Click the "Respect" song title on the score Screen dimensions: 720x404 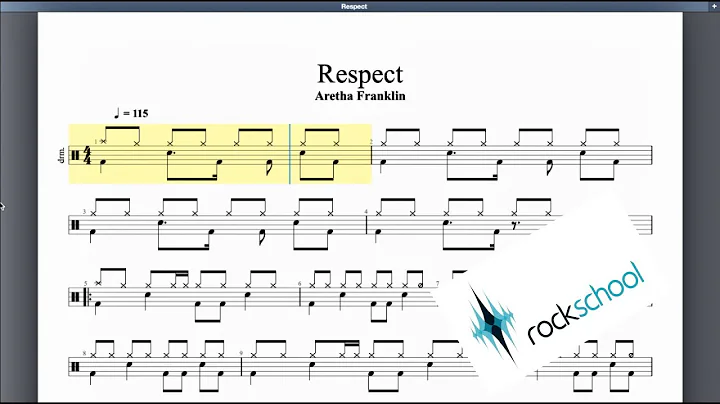(x=360, y=74)
